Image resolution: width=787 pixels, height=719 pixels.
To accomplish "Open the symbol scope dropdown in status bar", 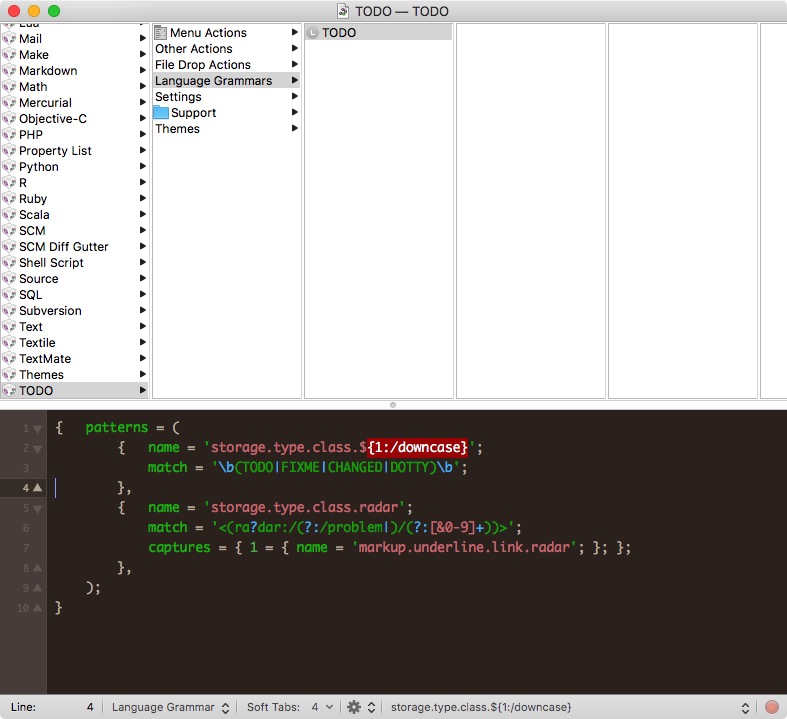I will [570, 707].
